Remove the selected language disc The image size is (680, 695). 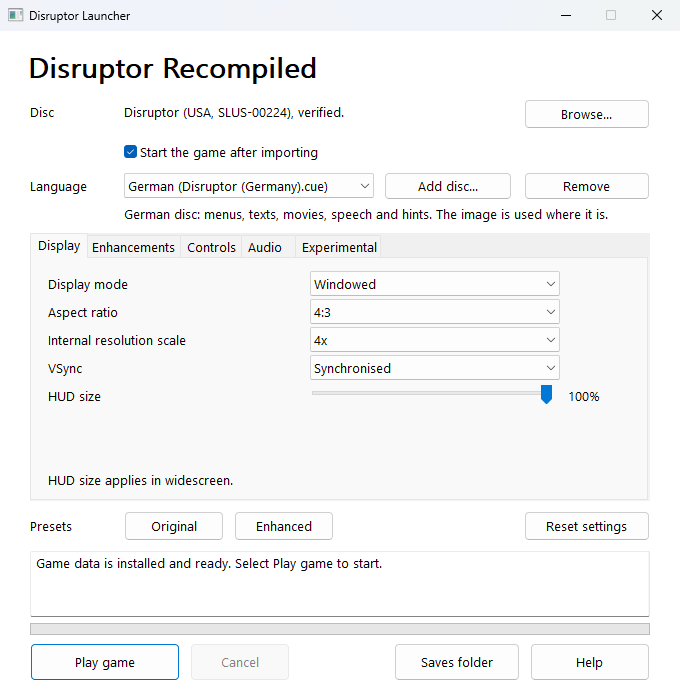pos(586,186)
